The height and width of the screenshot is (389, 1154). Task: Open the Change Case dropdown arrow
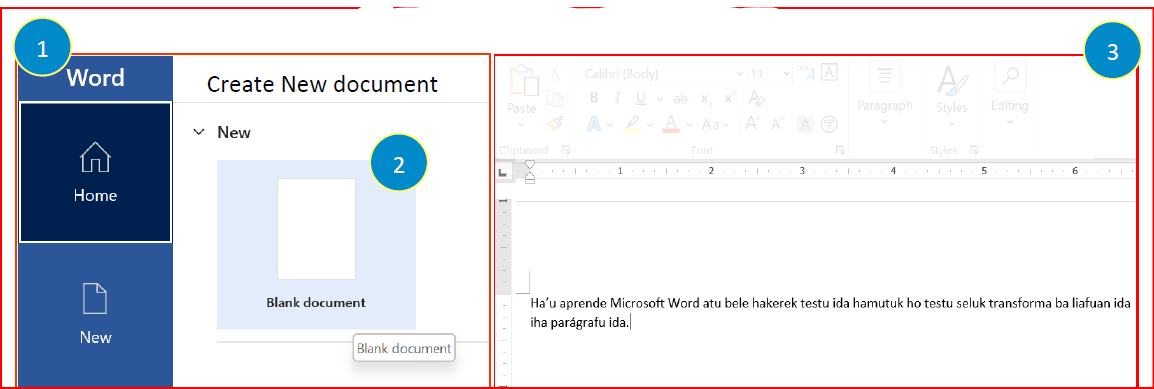click(x=726, y=125)
